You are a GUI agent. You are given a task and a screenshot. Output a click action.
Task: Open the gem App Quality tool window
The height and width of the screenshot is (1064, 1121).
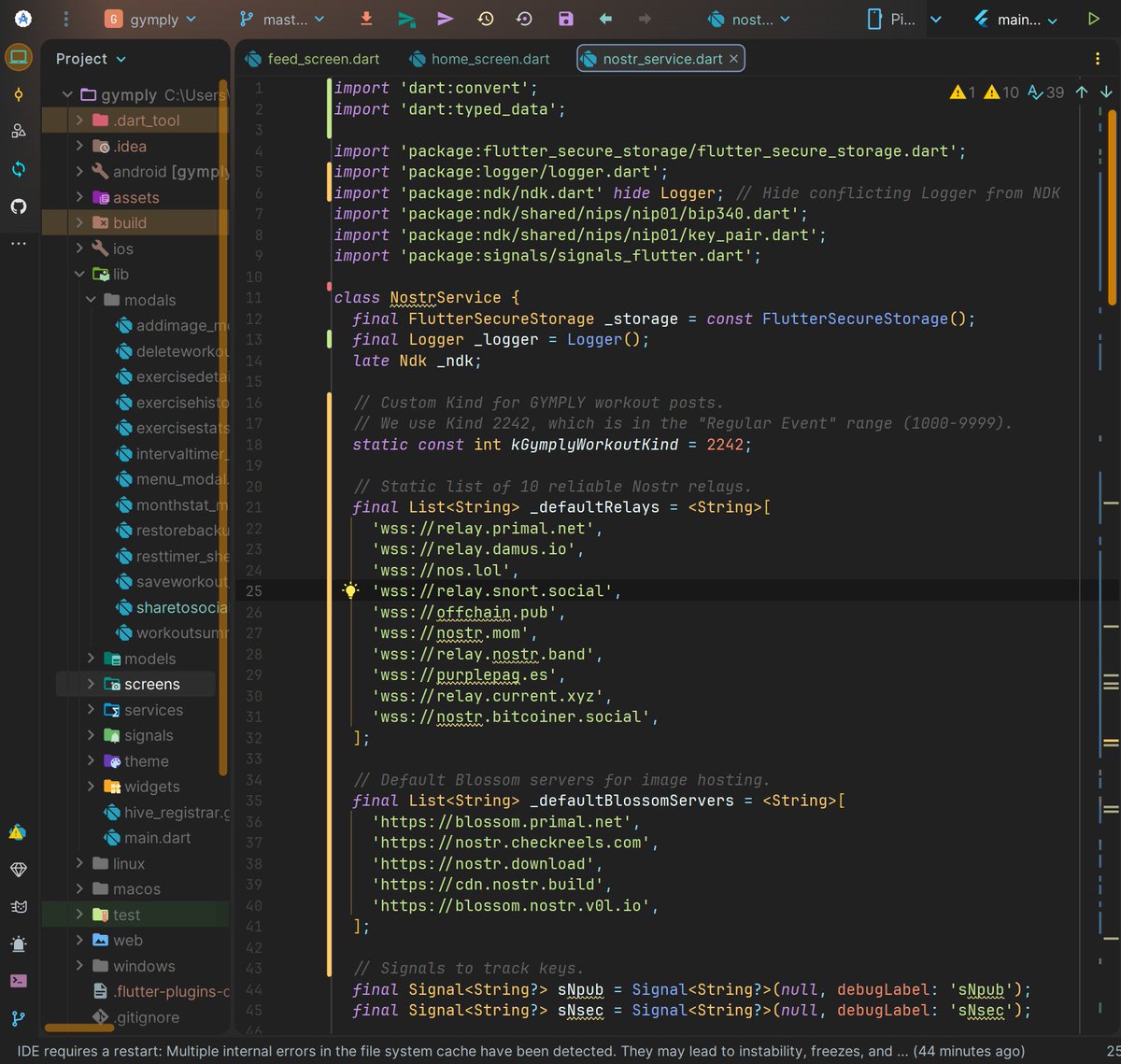click(x=18, y=869)
